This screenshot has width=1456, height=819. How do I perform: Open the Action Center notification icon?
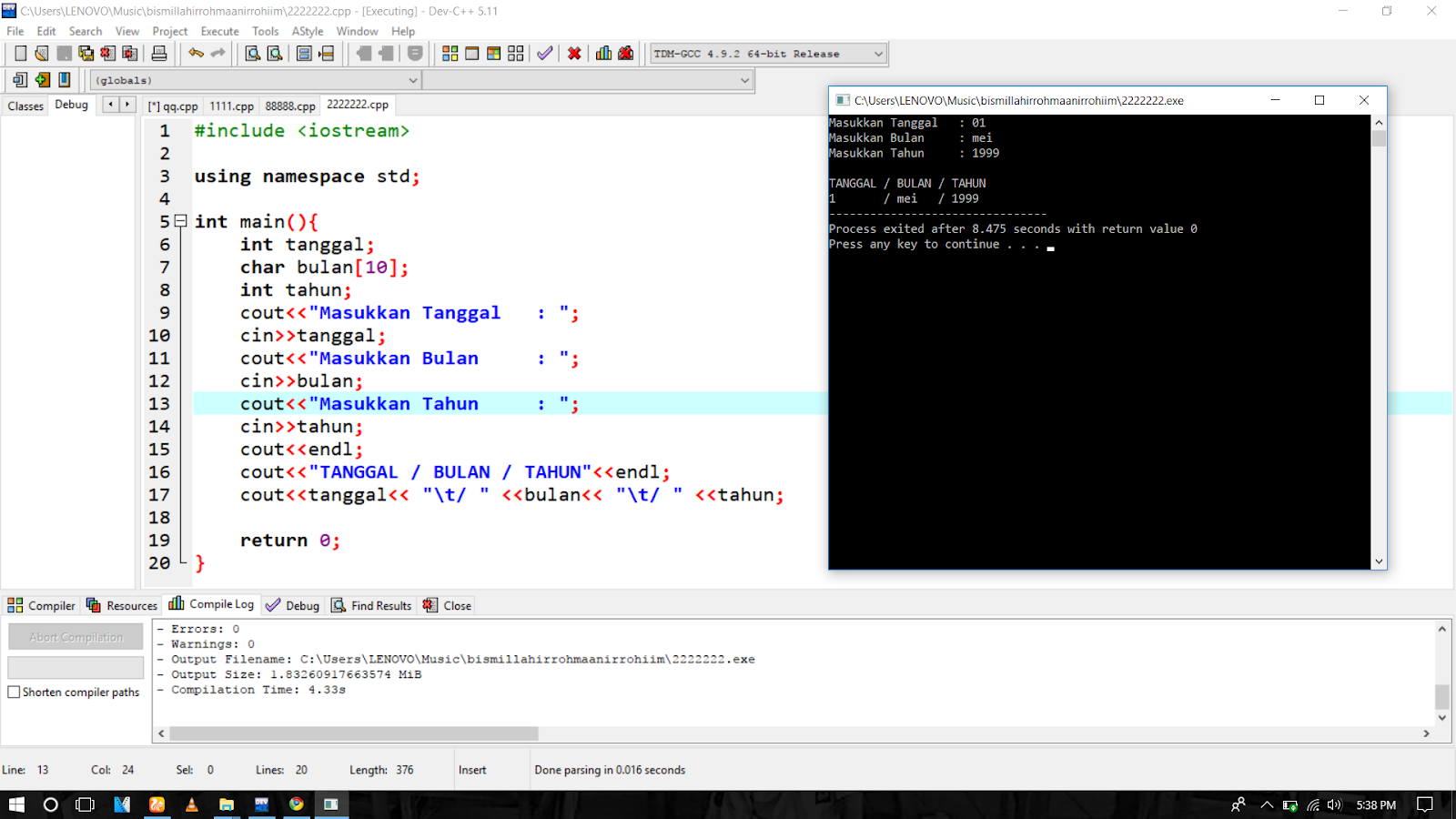pyautogui.click(x=1425, y=804)
